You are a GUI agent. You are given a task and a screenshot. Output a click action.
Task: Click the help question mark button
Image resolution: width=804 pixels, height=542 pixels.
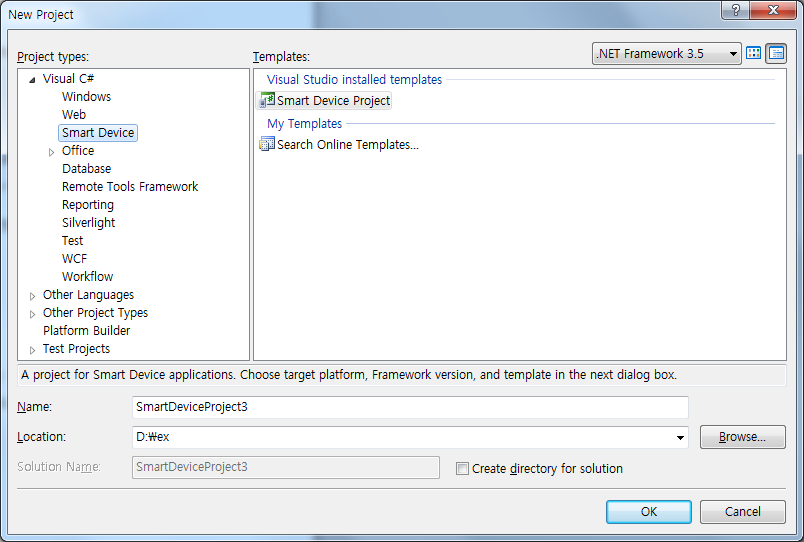[735, 10]
